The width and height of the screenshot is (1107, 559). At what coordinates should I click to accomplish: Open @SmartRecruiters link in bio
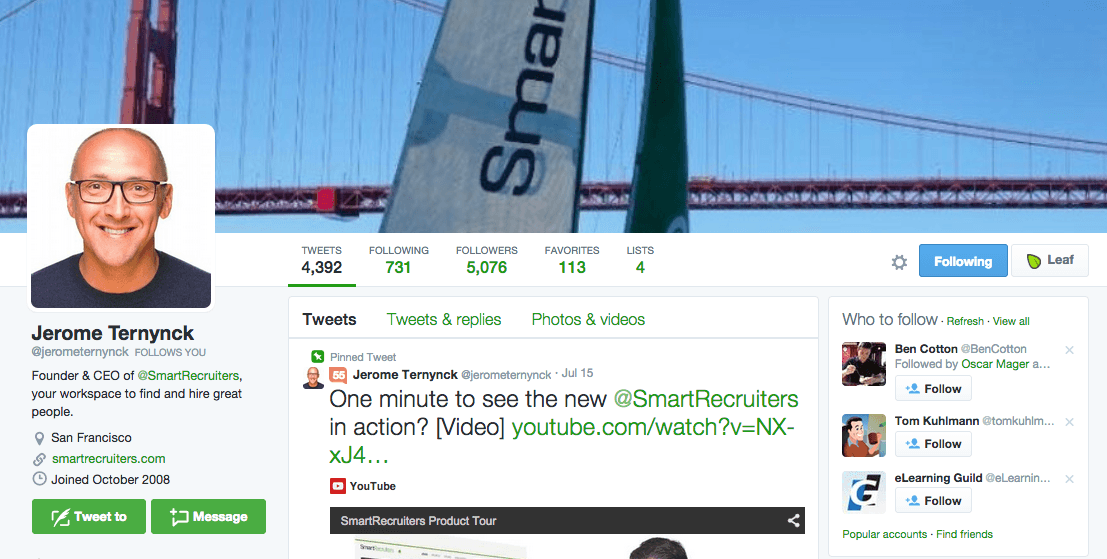tap(188, 375)
